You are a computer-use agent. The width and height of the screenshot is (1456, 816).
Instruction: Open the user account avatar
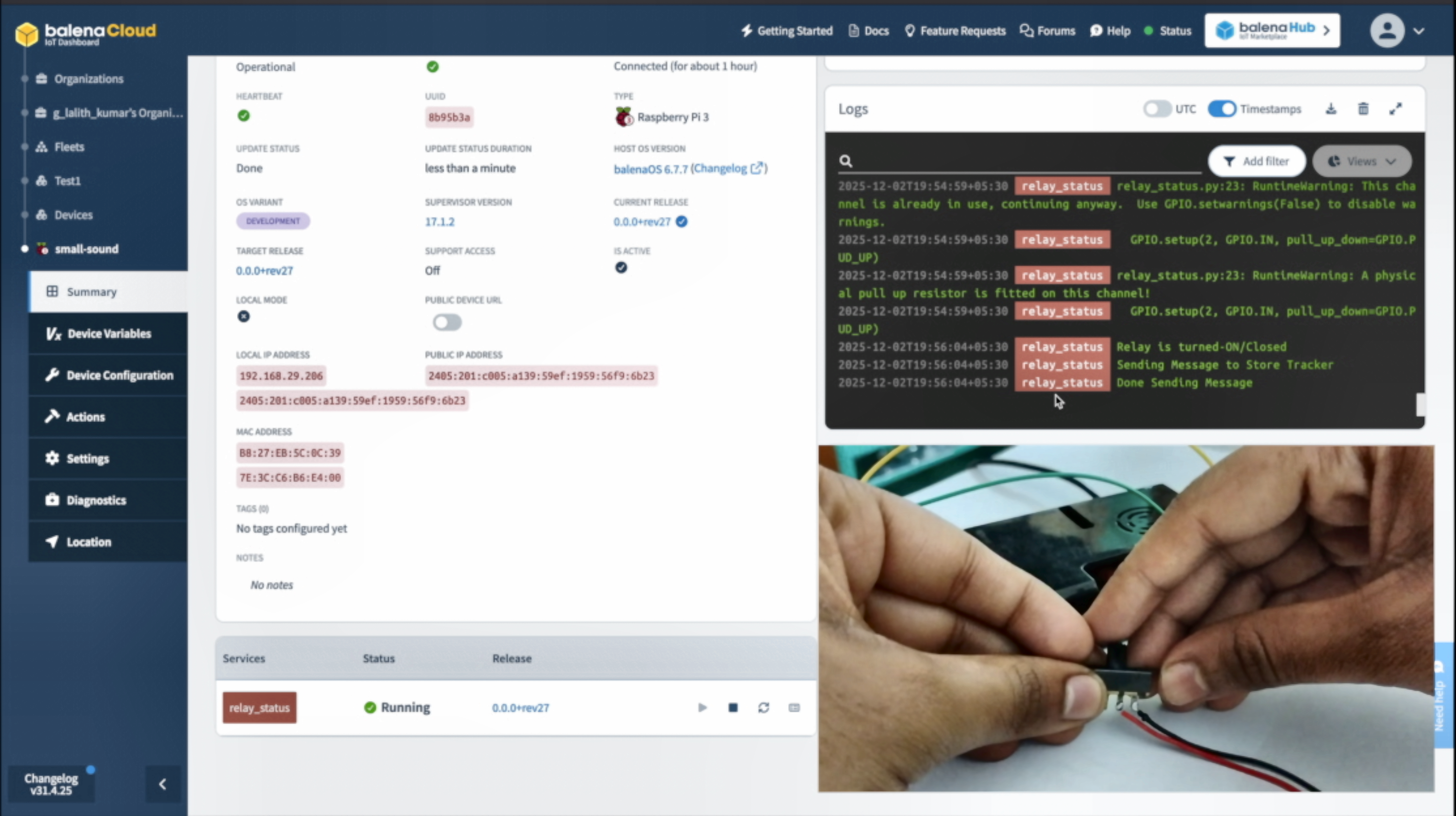[x=1387, y=31]
